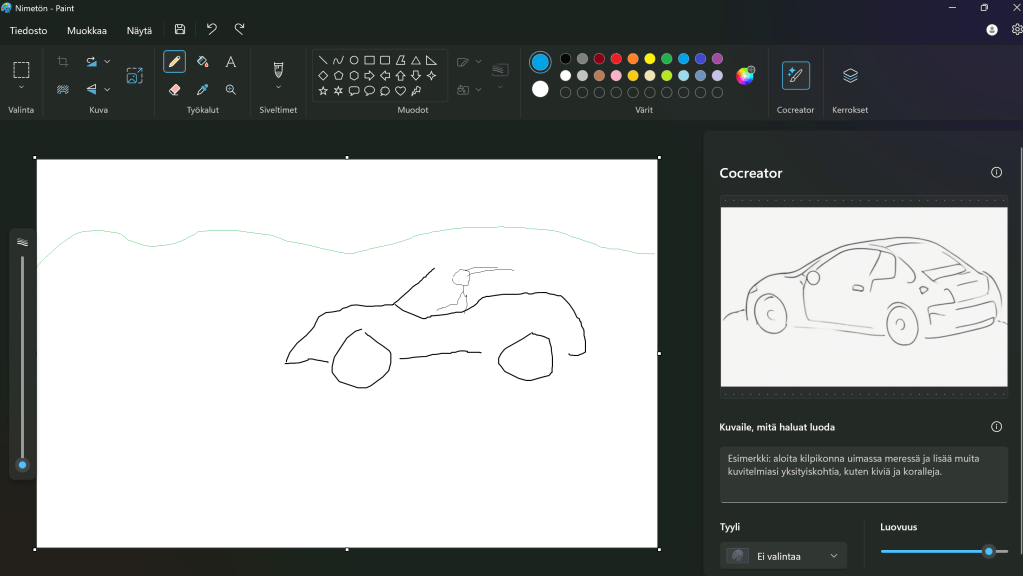The width and height of the screenshot is (1023, 576).
Task: Select the white secondary color 2 circle
Action: coord(540,89)
